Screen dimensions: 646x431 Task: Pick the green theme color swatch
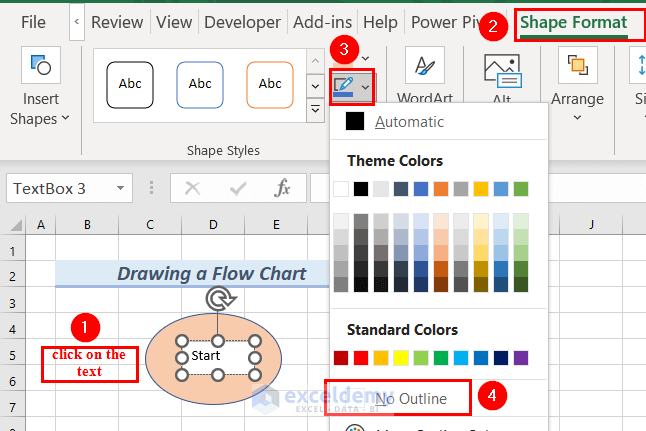[x=521, y=189]
